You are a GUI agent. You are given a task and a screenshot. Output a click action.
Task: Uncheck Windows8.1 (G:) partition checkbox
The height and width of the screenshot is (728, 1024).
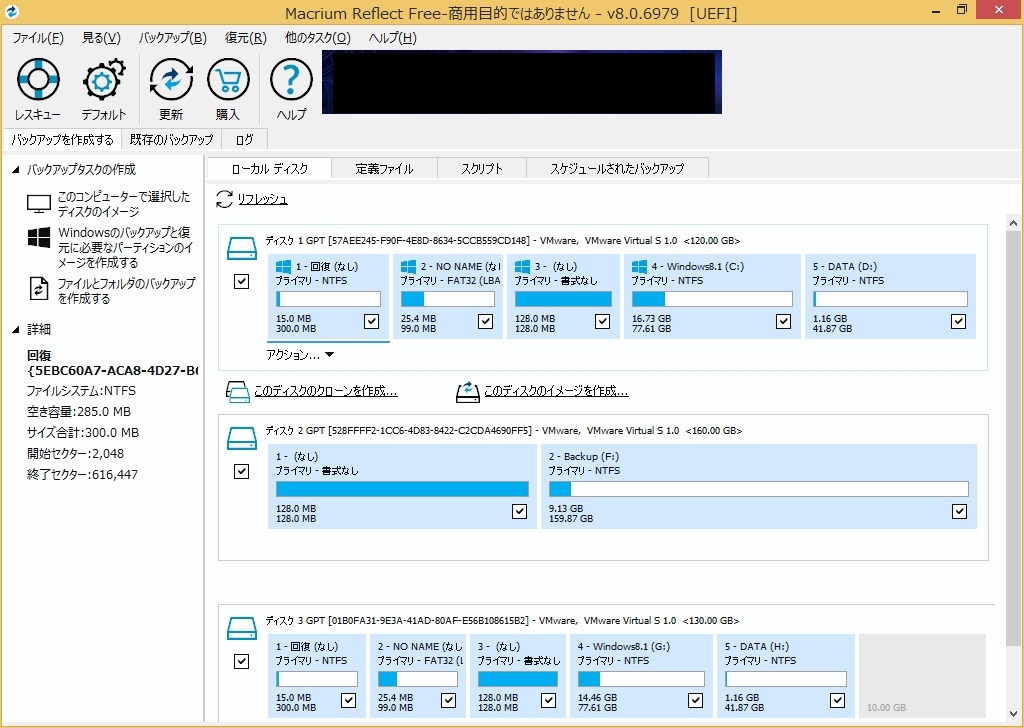click(x=696, y=701)
